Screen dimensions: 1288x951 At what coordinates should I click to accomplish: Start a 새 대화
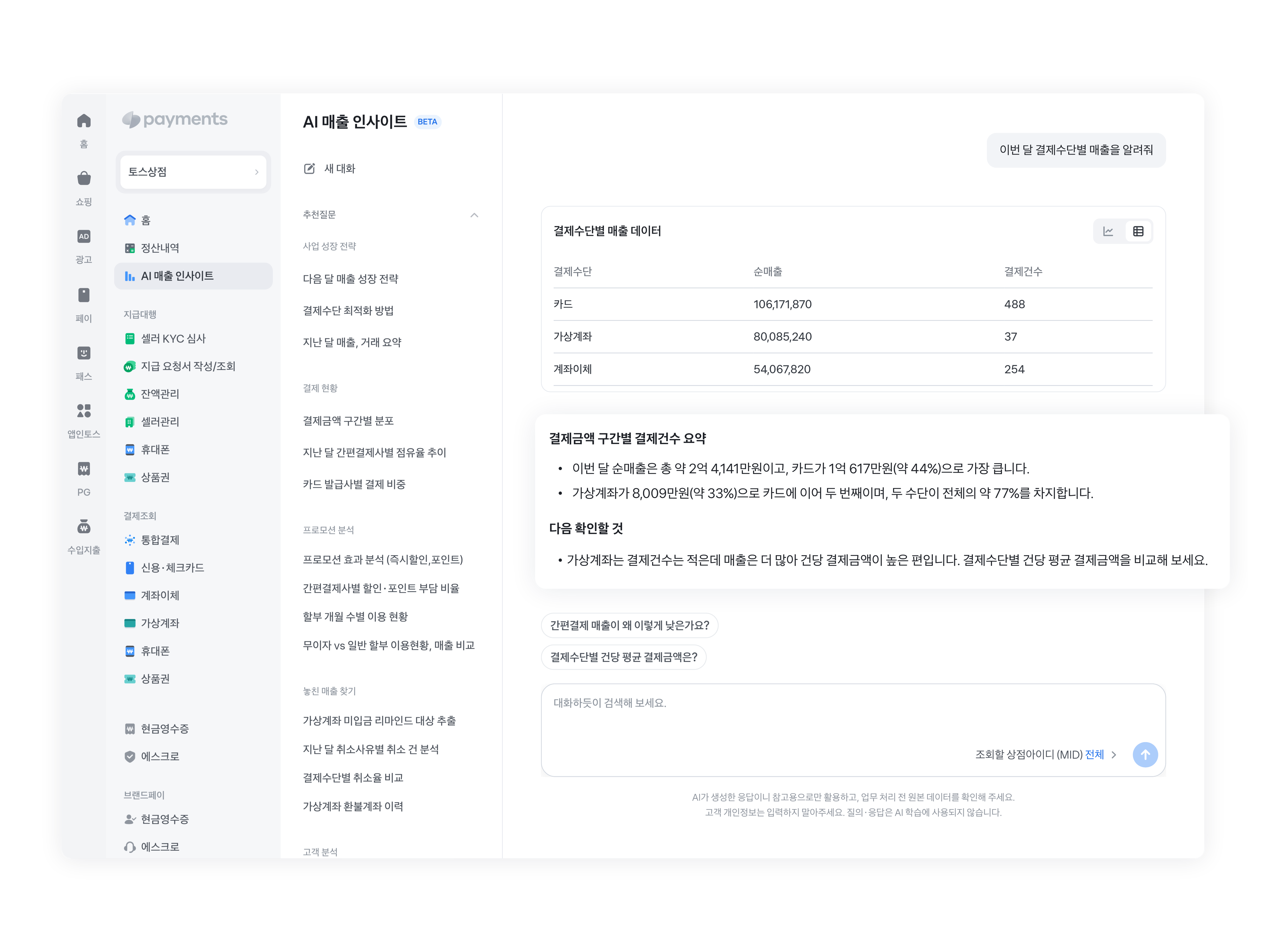[330, 169]
